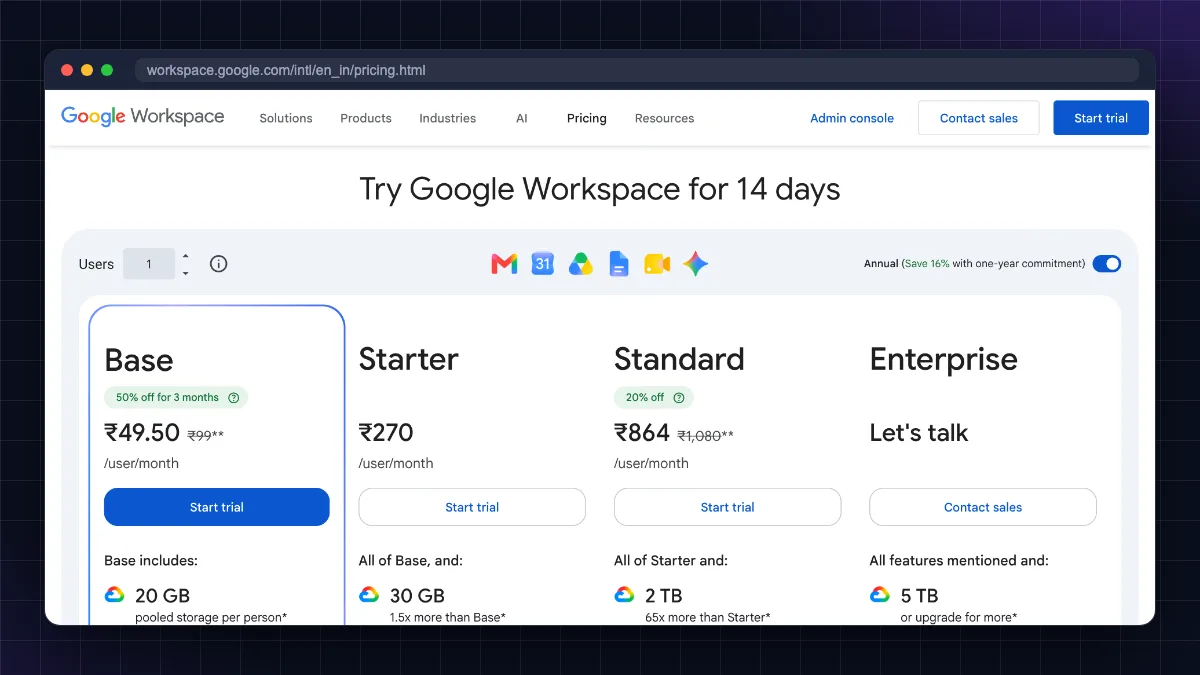
Task: Click the ₹49.50 price text
Action: pos(142,433)
